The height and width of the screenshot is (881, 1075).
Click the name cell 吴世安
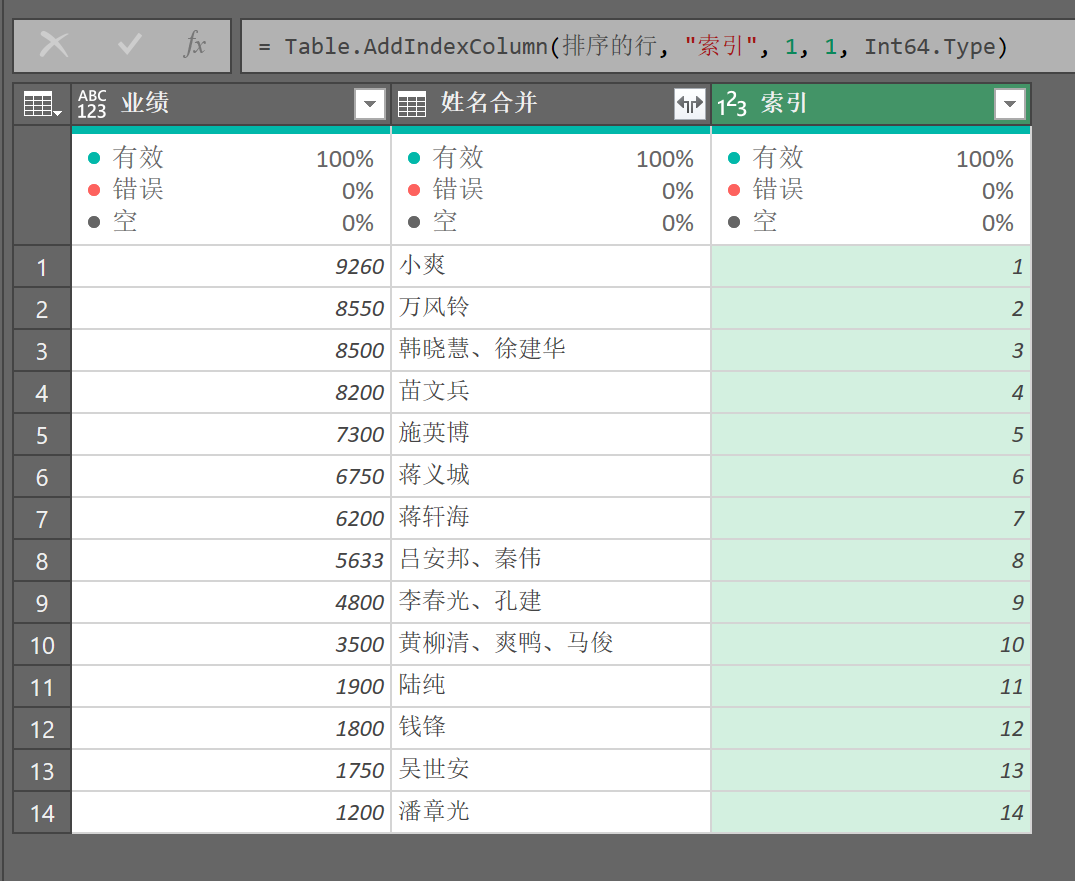[551, 771]
